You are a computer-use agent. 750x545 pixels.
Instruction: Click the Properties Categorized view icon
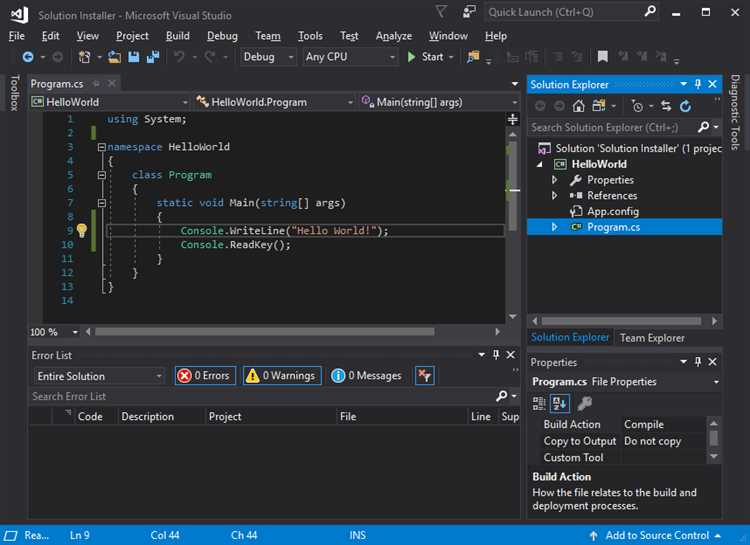coord(539,404)
